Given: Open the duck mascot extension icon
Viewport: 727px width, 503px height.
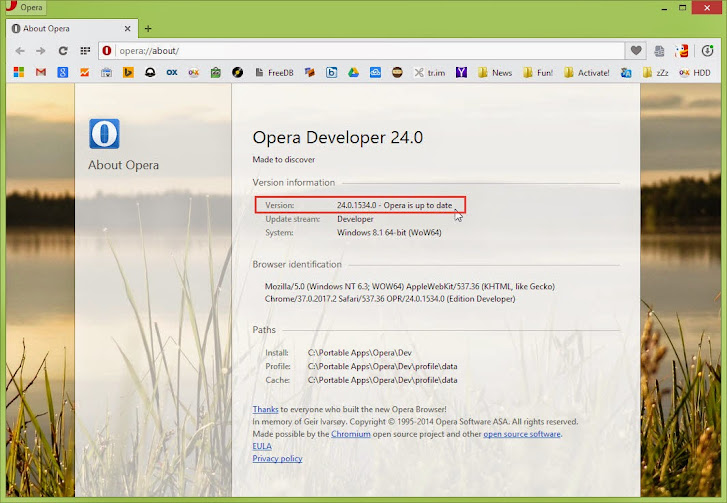Looking at the screenshot, I should (x=682, y=51).
